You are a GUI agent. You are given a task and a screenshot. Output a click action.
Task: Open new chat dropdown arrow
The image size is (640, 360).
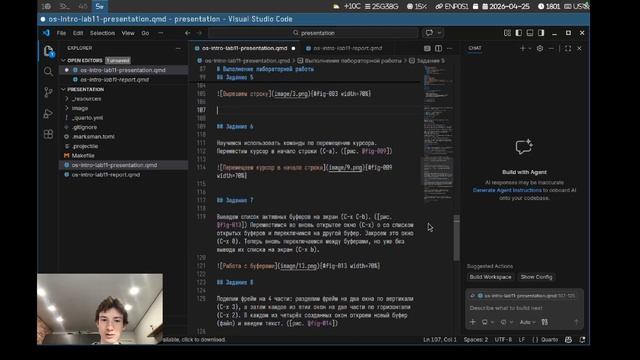[530, 48]
